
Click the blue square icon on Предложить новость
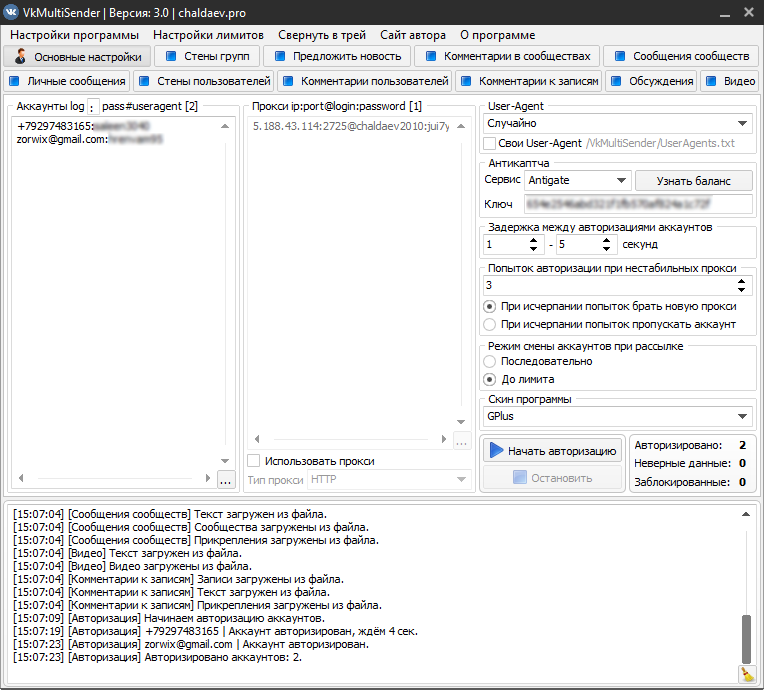coord(280,56)
